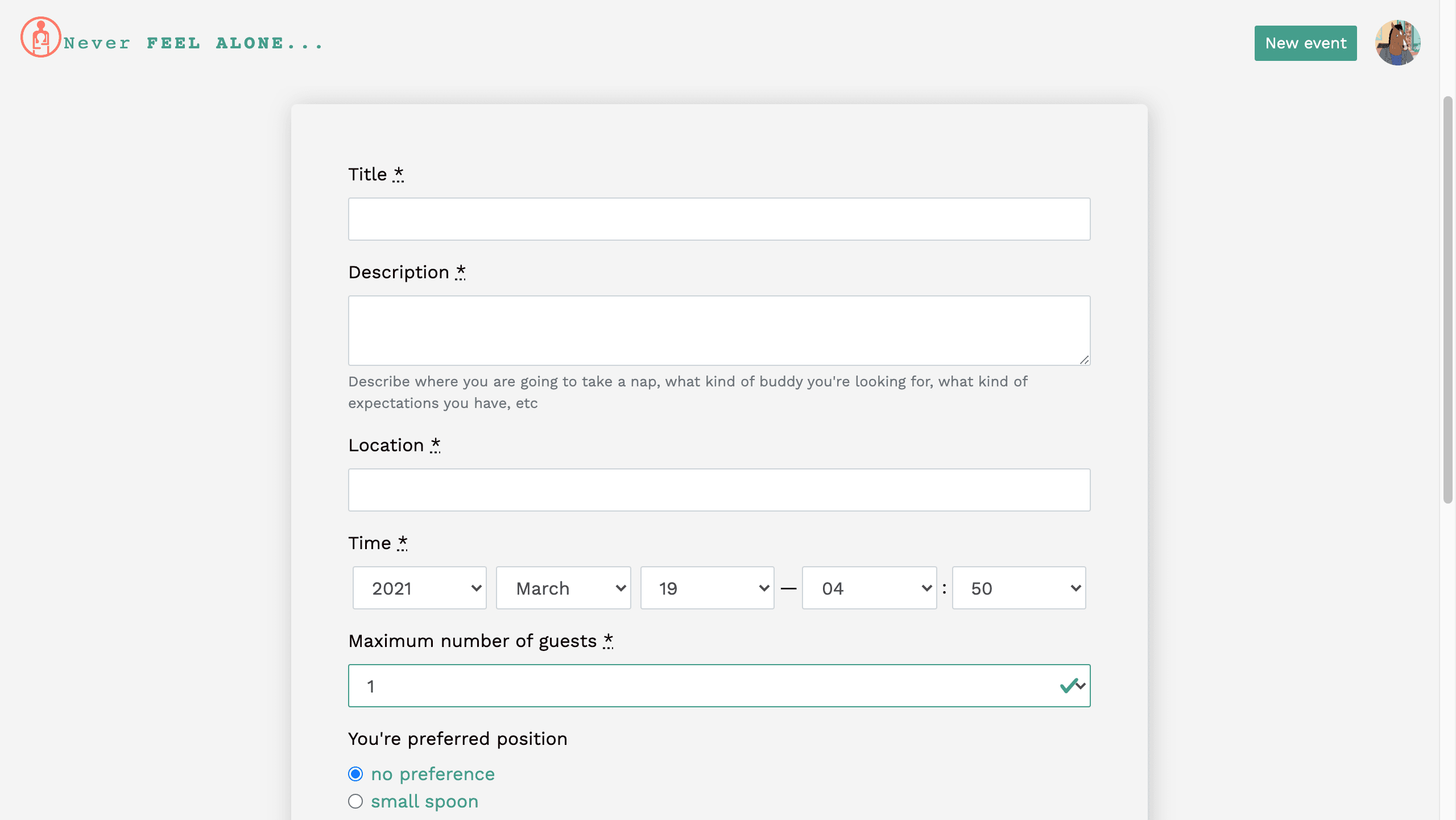Click the page vertical scrollbar
This screenshot has height=820, width=1456.
coord(1447,300)
